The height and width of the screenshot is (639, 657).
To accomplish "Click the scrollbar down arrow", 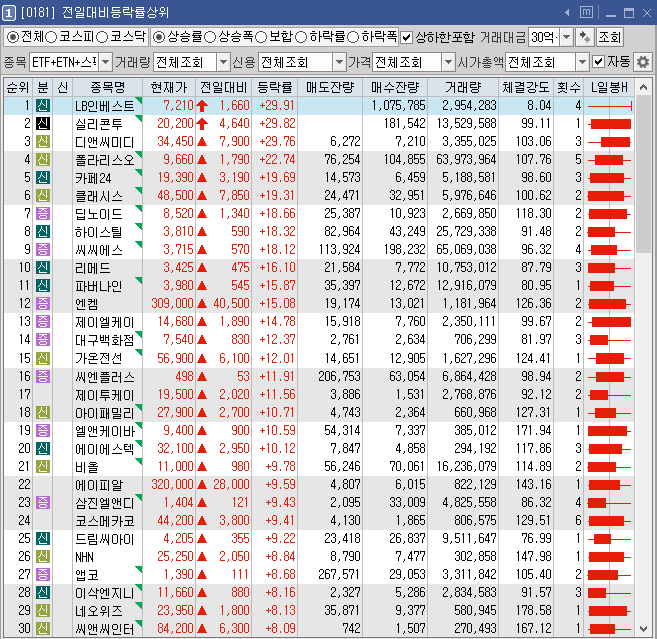I will click(643, 628).
